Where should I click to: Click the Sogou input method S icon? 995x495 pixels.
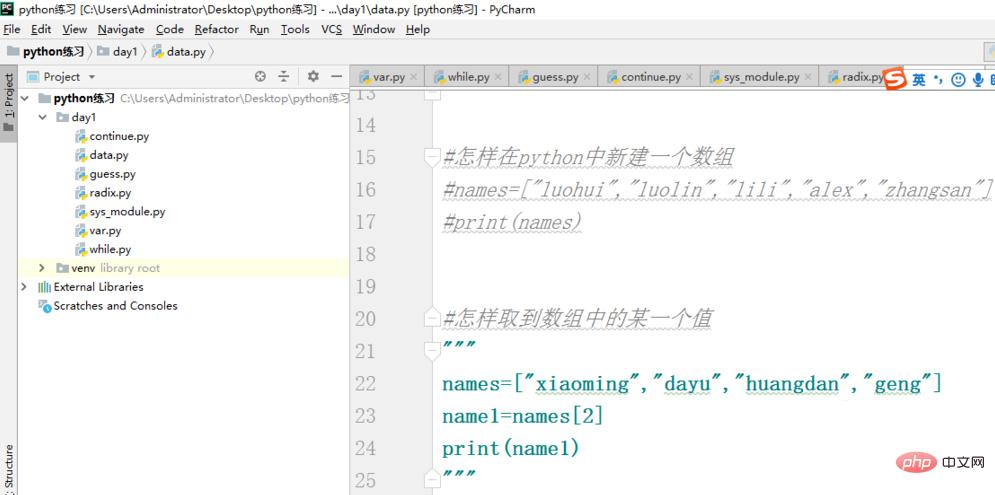click(895, 79)
